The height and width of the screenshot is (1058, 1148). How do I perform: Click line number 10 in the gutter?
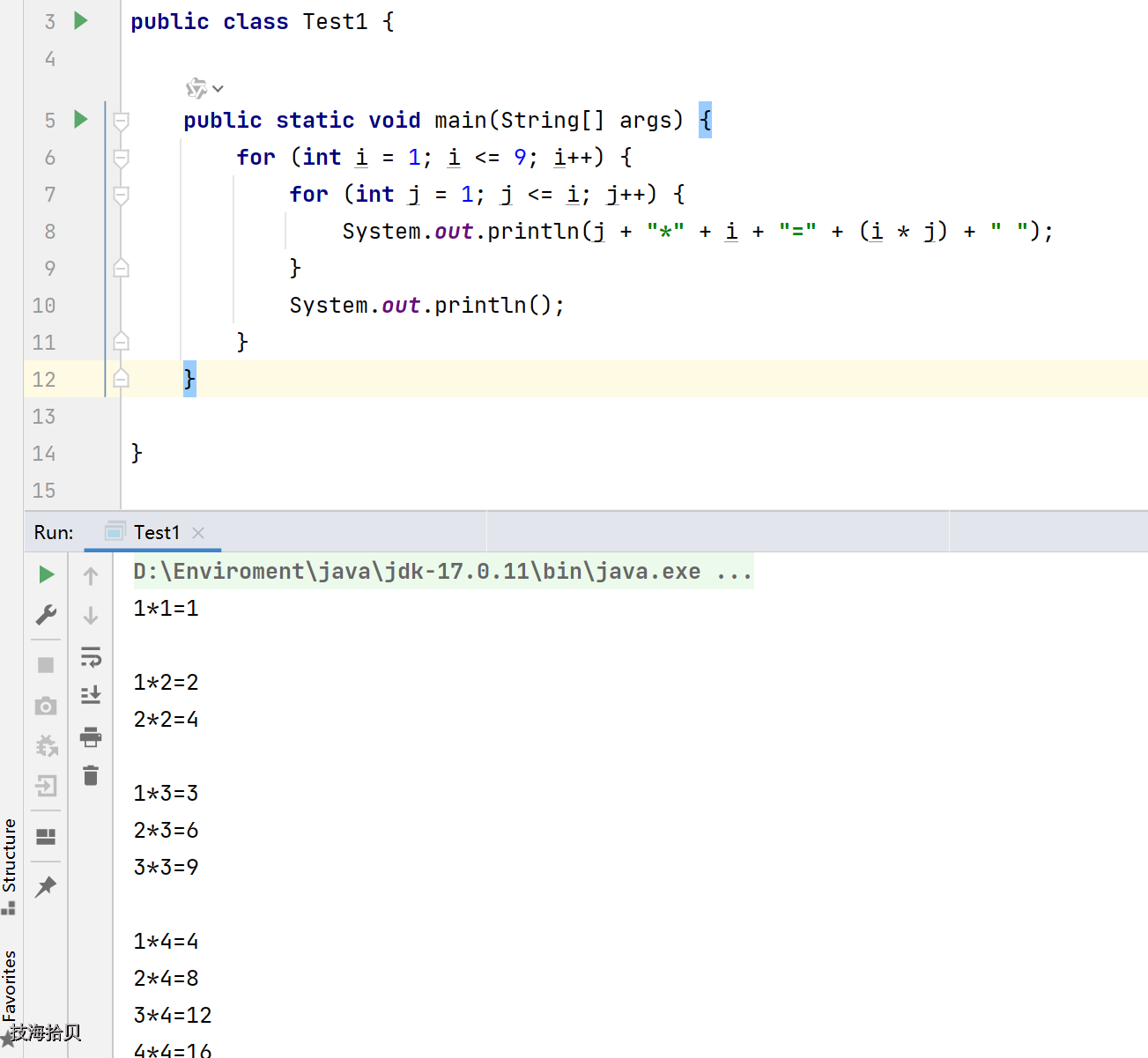click(44, 305)
